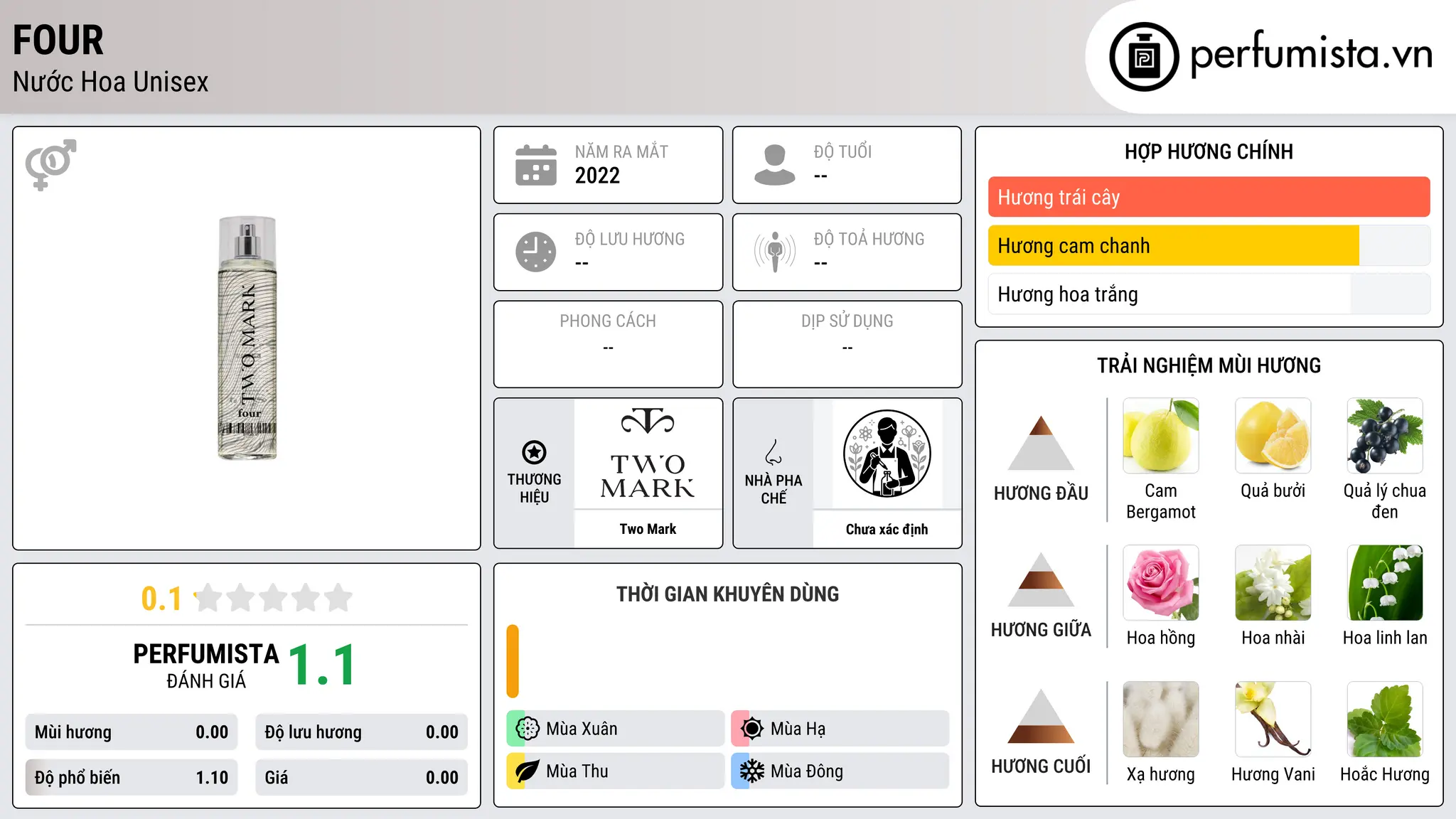Screen dimensions: 1456x819
Task: Click the Dịp sử dụng card
Action: coord(847,344)
